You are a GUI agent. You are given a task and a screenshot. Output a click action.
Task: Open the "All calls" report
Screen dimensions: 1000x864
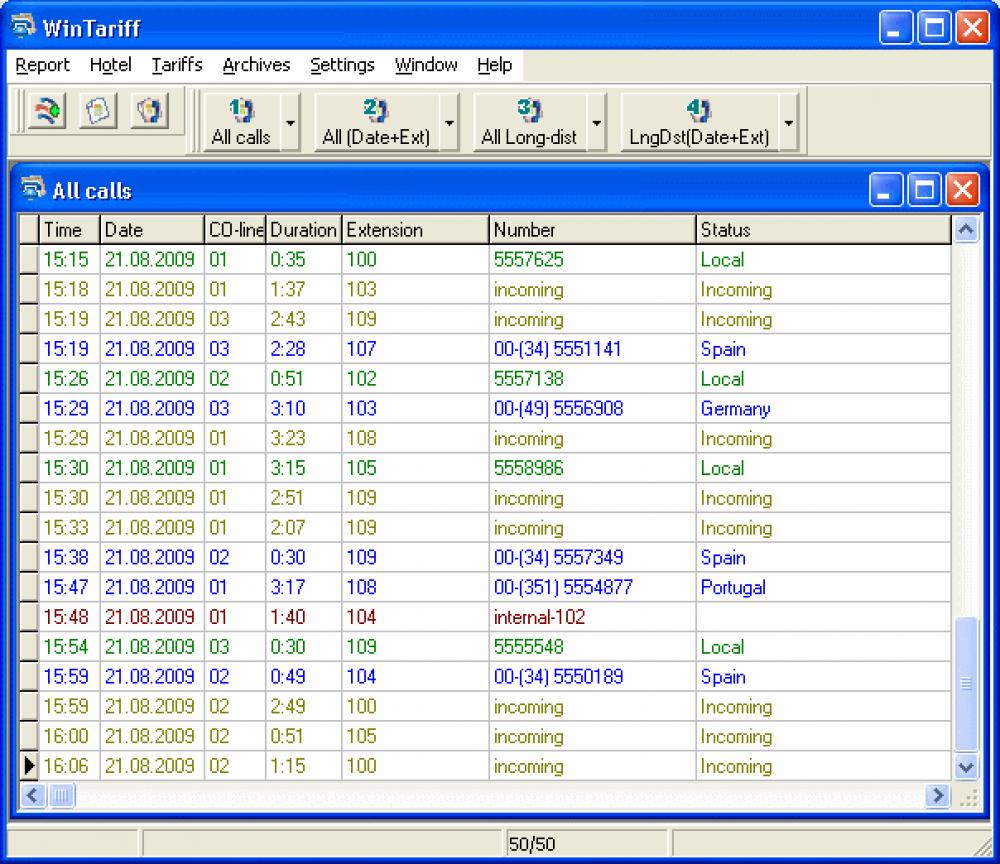tap(242, 120)
